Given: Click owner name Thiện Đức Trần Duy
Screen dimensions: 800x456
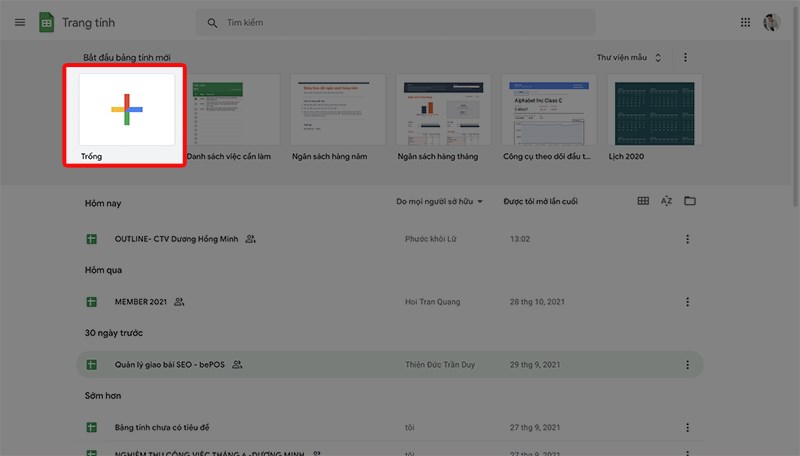Looking at the screenshot, I should click(x=440, y=365).
